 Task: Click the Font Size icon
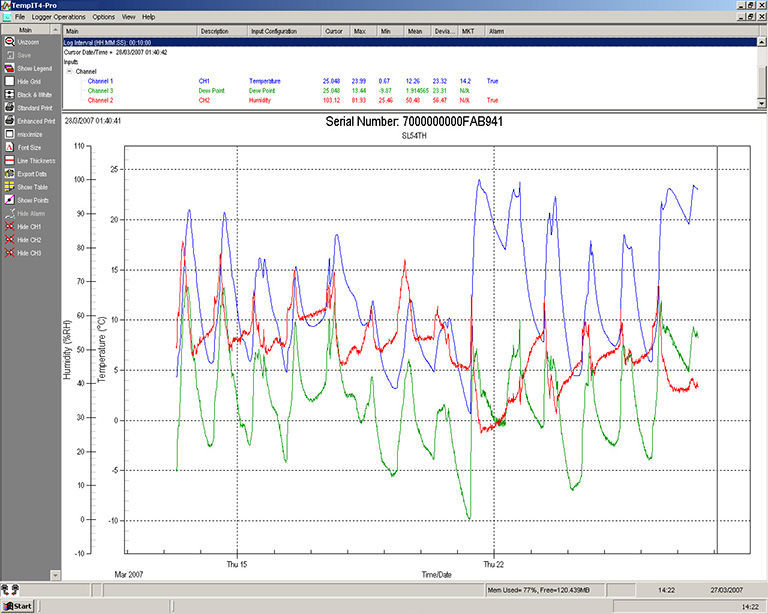[x=9, y=147]
